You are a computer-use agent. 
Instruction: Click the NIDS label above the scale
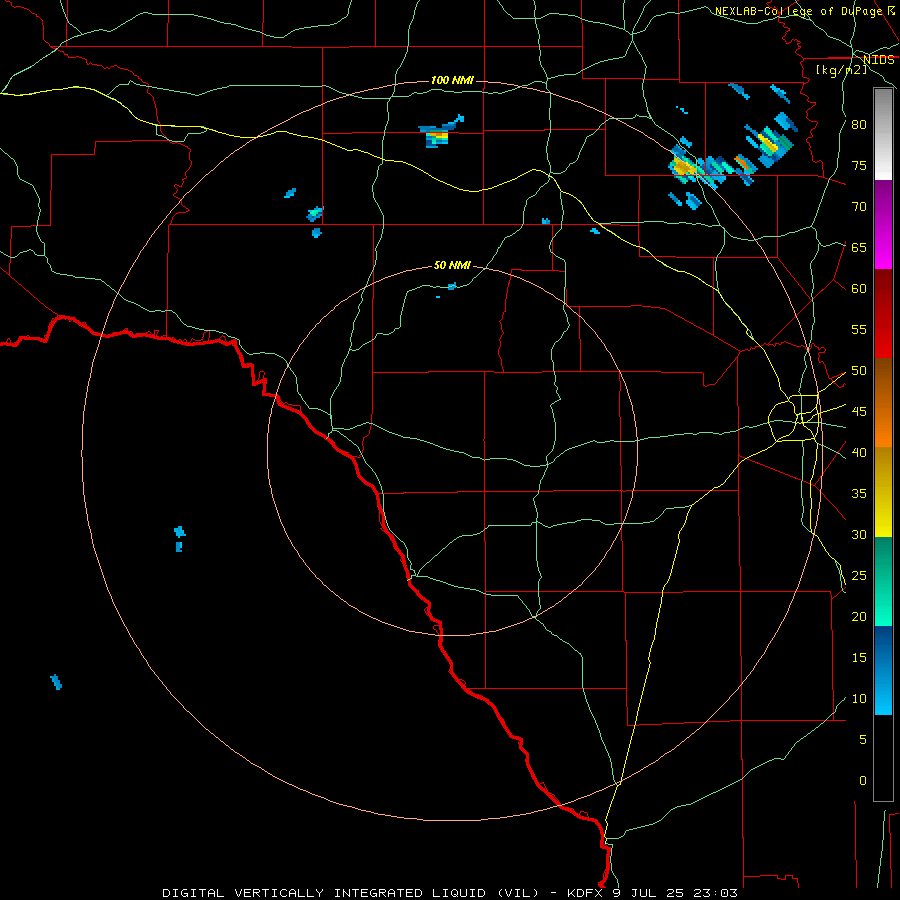(x=878, y=60)
